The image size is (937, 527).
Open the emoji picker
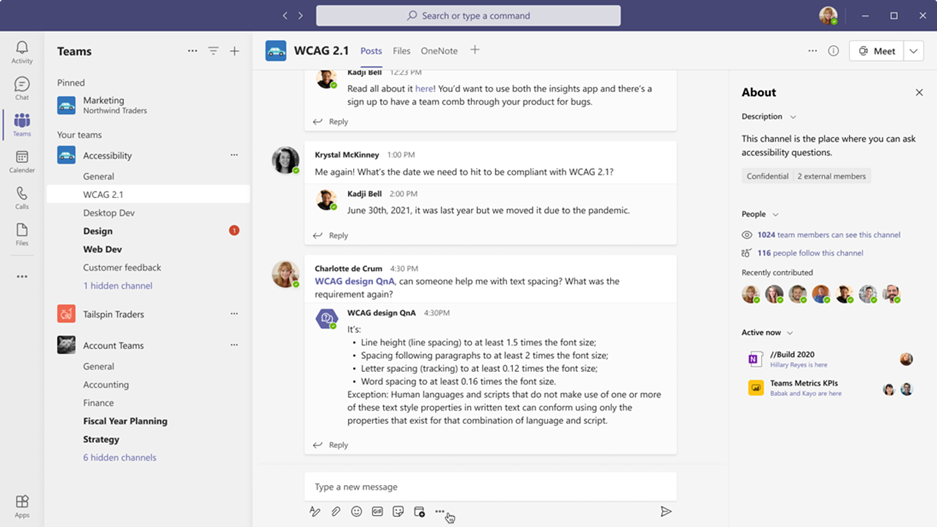pyautogui.click(x=357, y=511)
